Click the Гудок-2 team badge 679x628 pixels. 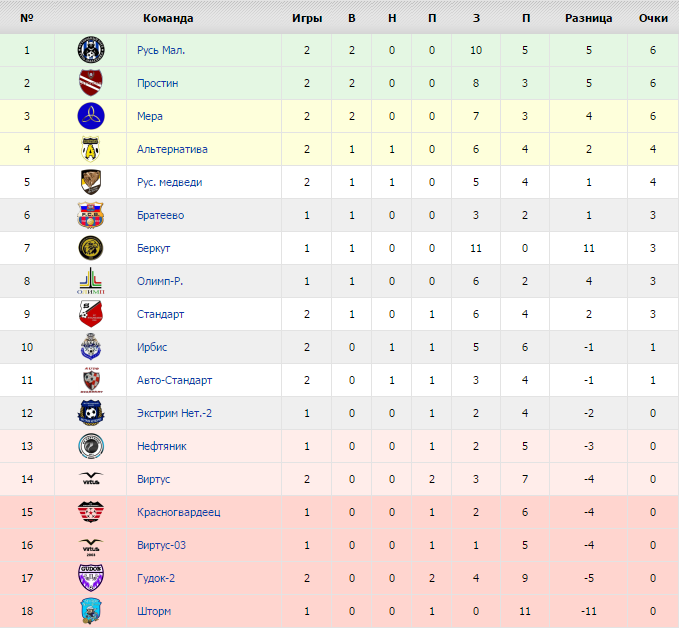91,578
